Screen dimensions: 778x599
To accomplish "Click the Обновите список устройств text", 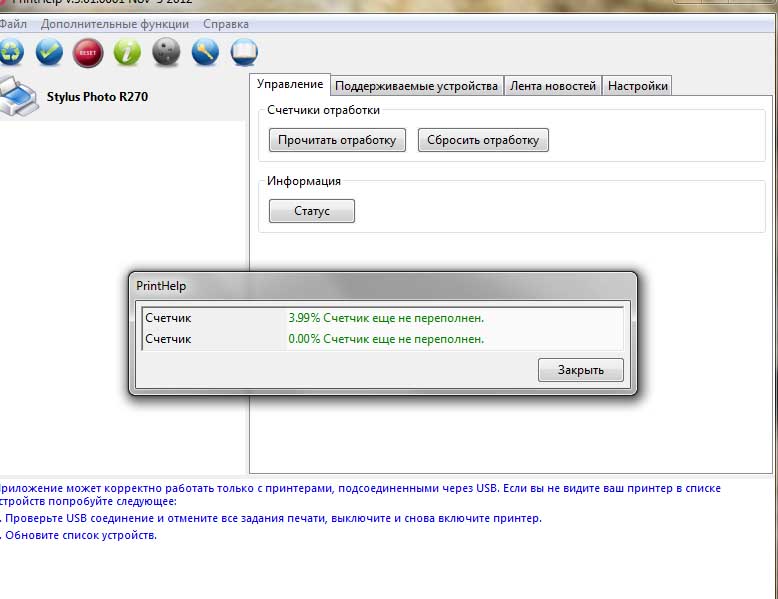I will pyautogui.click(x=81, y=535).
